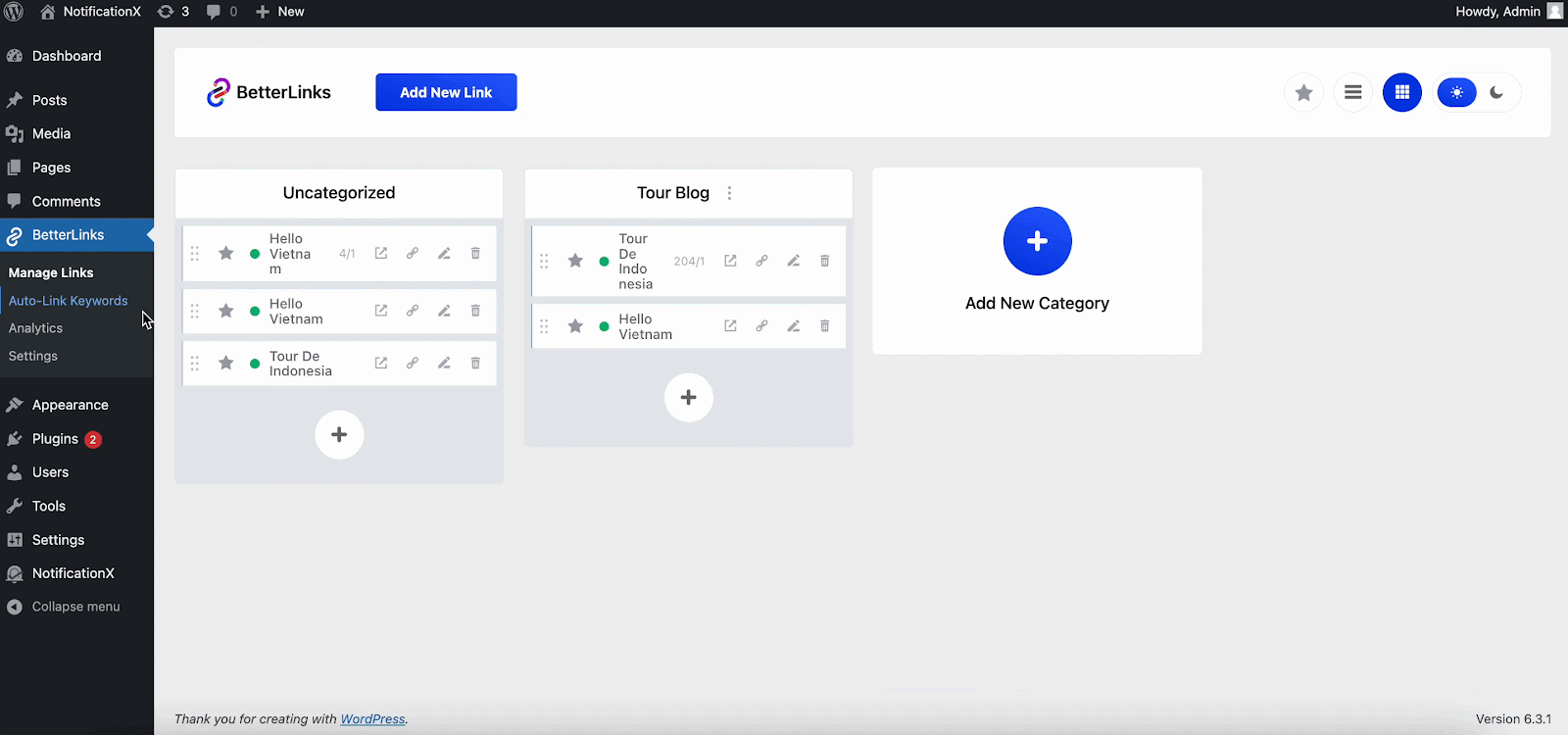This screenshot has width=1568, height=735.
Task: Open Appearance menu in sidebar
Action: click(76, 405)
